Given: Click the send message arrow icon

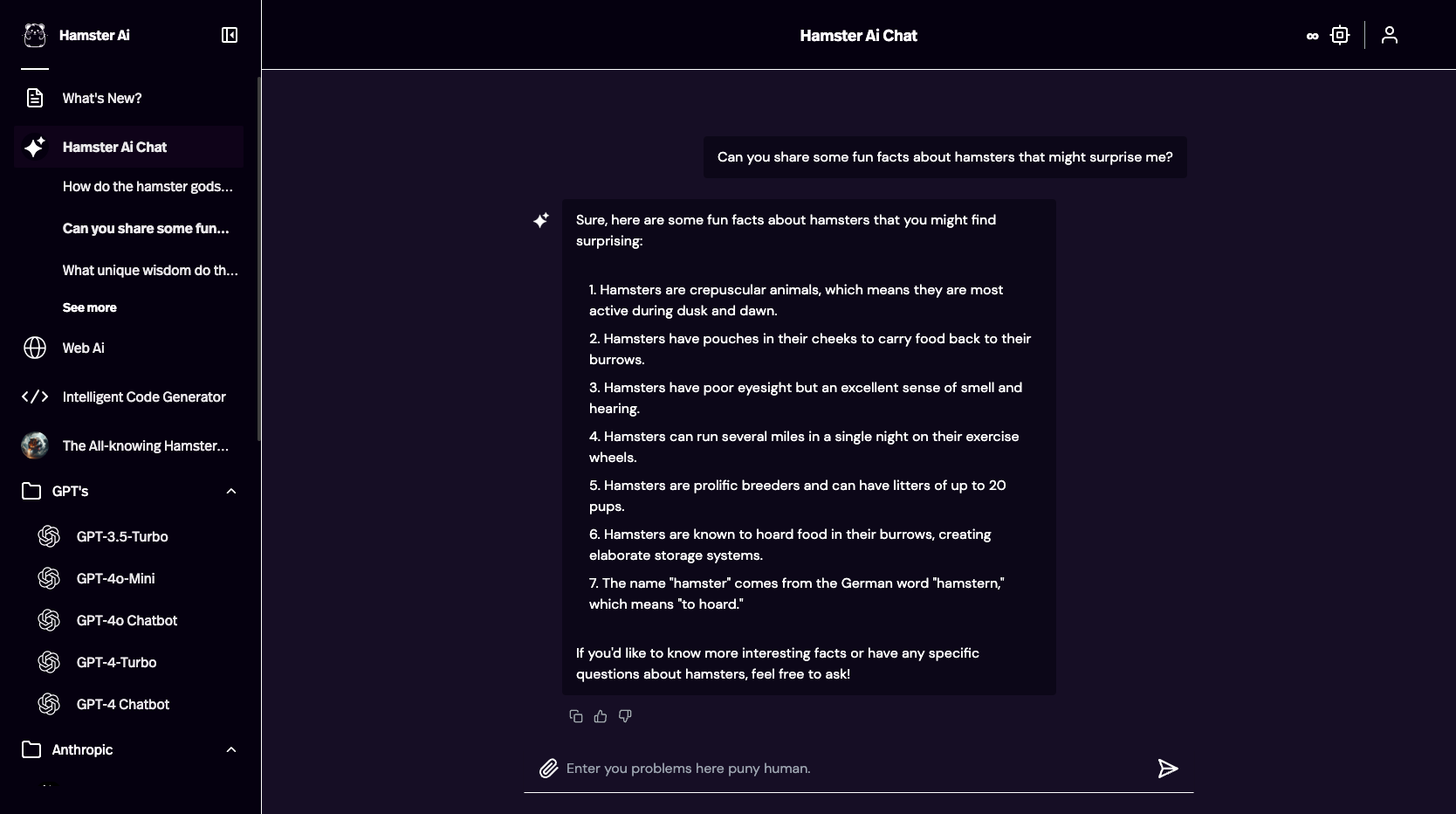Looking at the screenshot, I should pyautogui.click(x=1168, y=769).
